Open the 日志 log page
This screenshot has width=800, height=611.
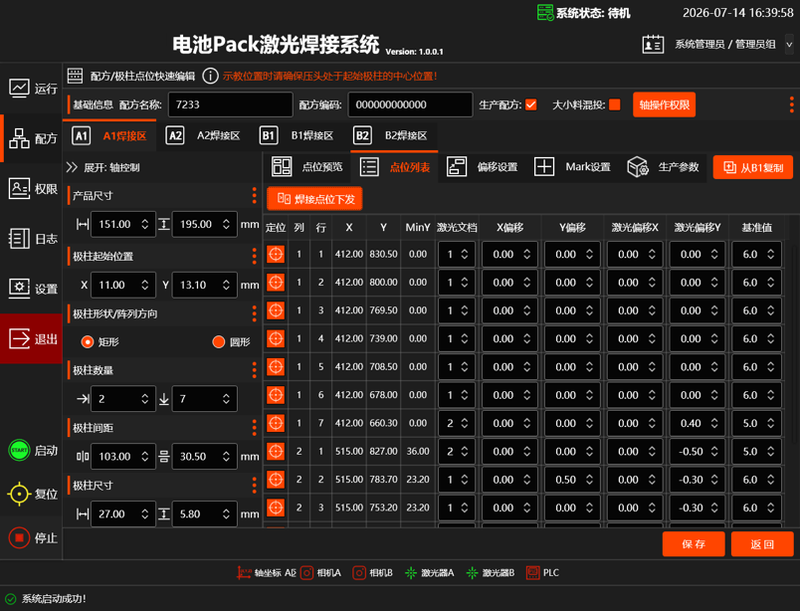tap(32, 239)
